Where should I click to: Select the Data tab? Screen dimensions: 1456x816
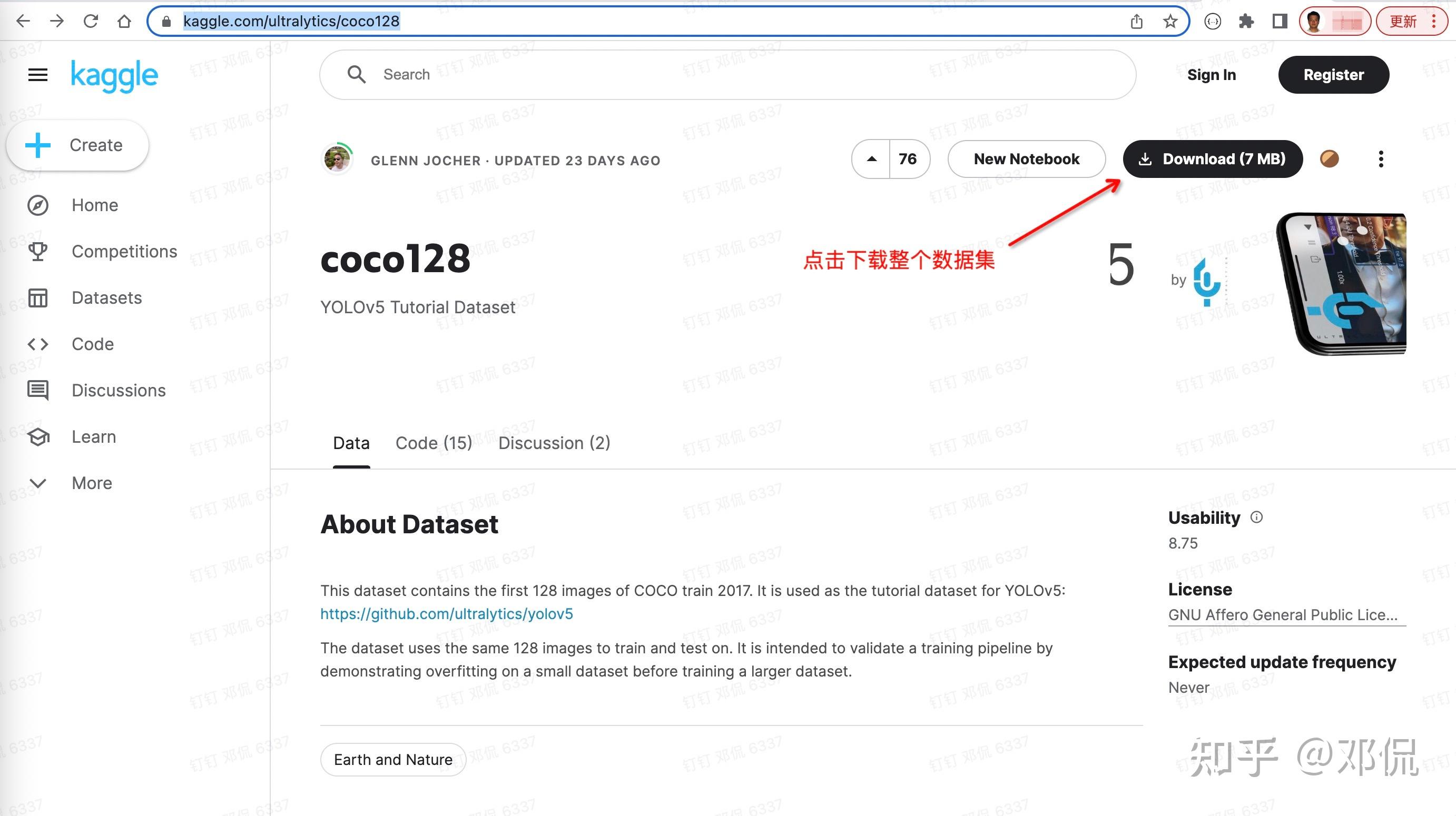point(351,443)
